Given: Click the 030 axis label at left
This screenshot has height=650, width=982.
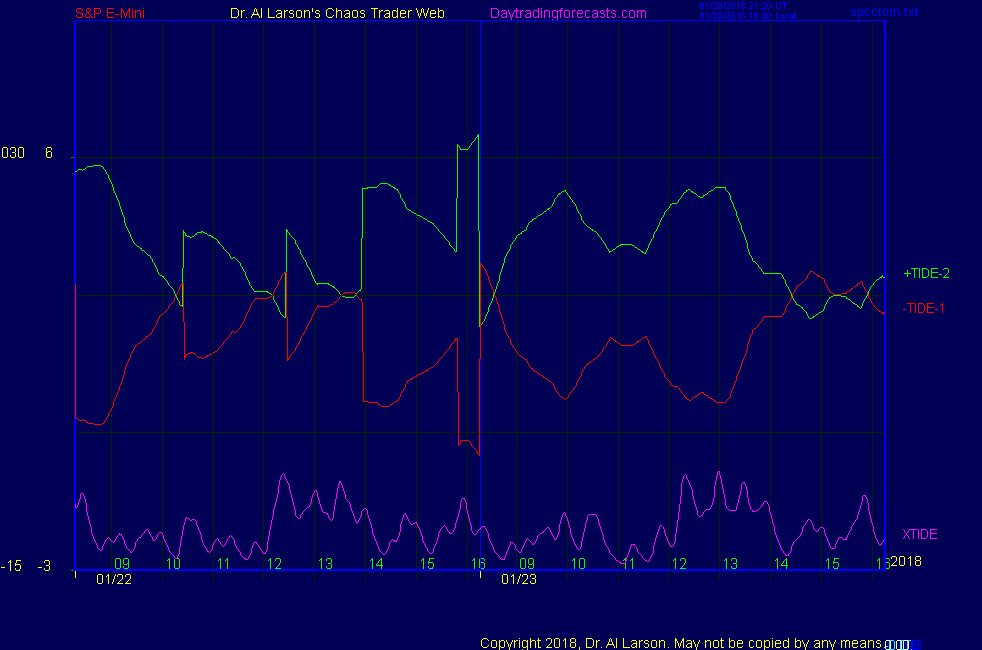Looking at the screenshot, I should click(x=13, y=153).
